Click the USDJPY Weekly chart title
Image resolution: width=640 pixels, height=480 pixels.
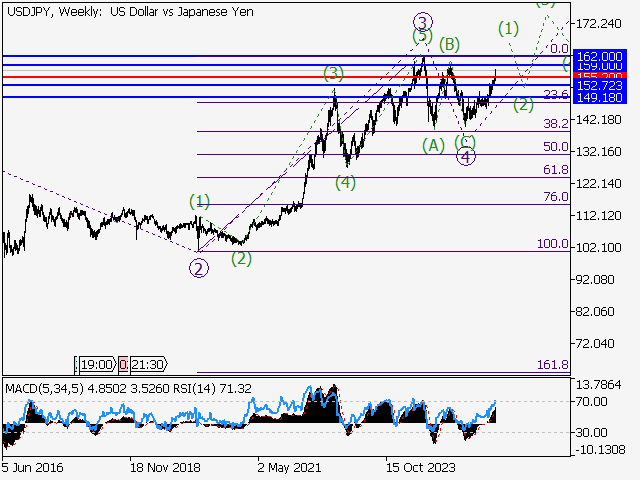128,11
